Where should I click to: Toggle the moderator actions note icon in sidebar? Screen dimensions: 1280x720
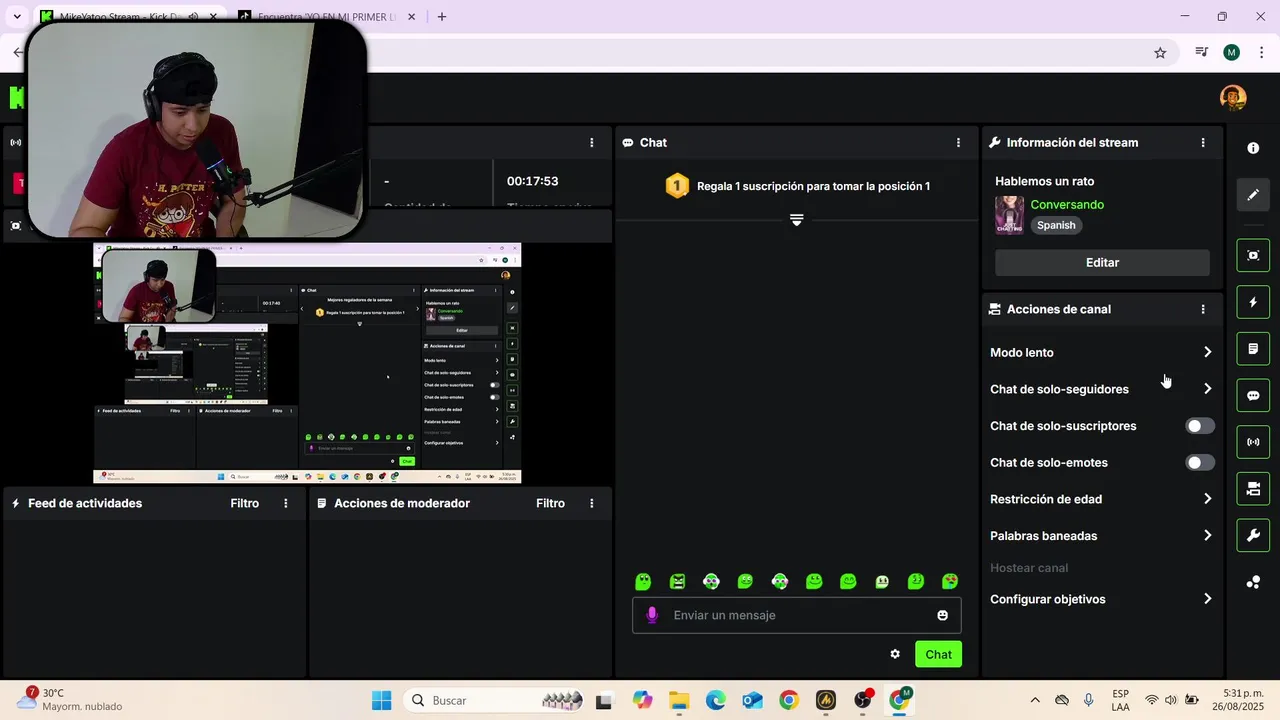click(x=1253, y=349)
